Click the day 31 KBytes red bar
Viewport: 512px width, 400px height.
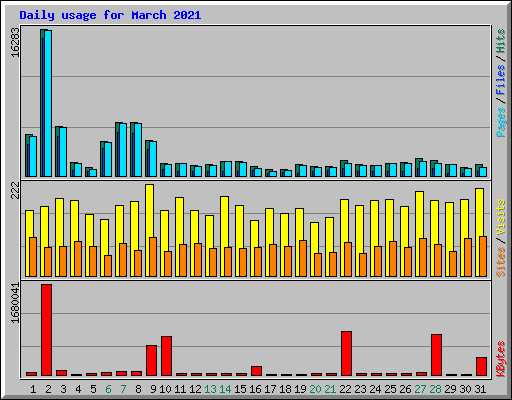tap(481, 366)
